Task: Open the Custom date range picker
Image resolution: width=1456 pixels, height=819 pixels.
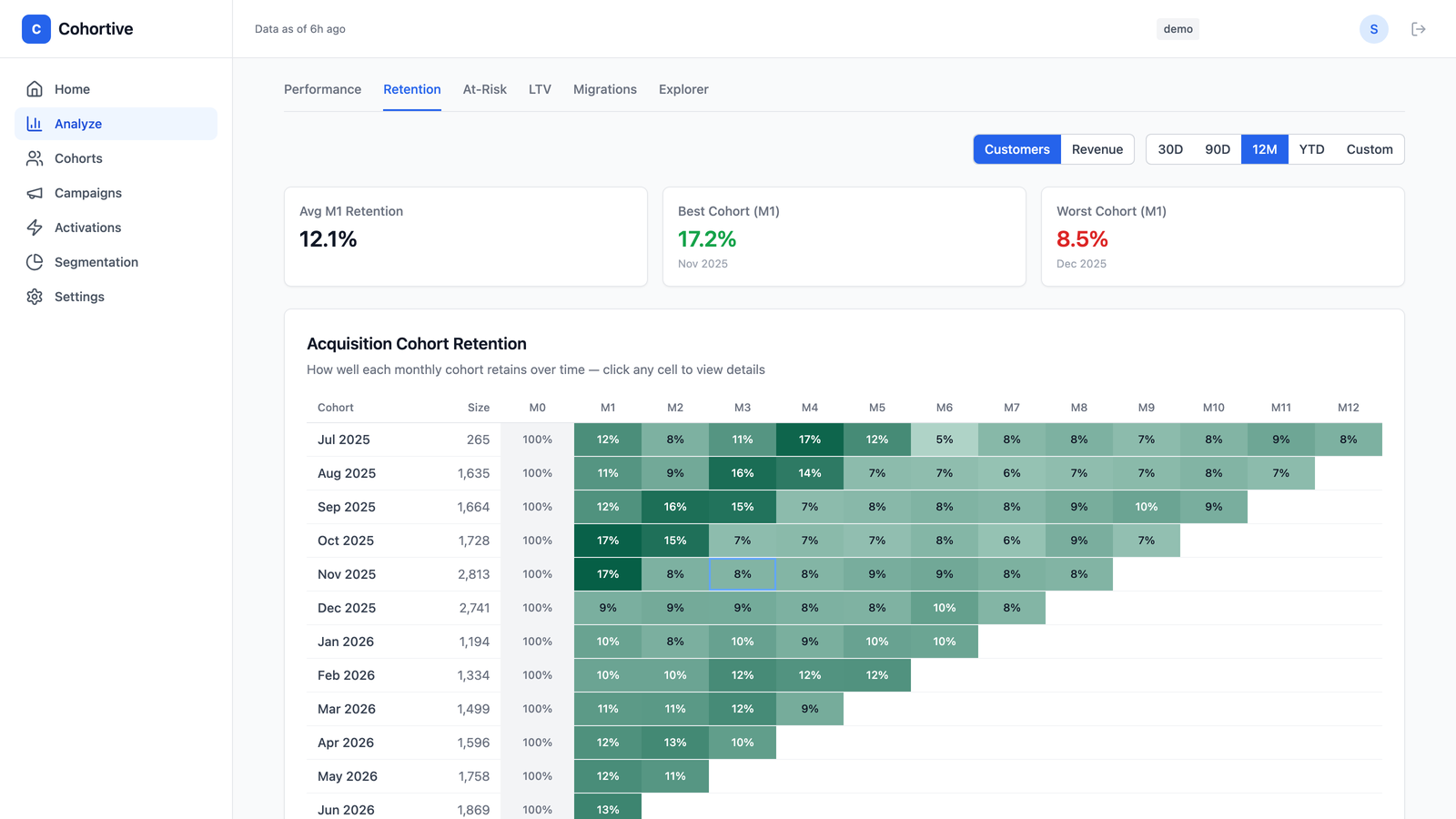Action: (1369, 149)
